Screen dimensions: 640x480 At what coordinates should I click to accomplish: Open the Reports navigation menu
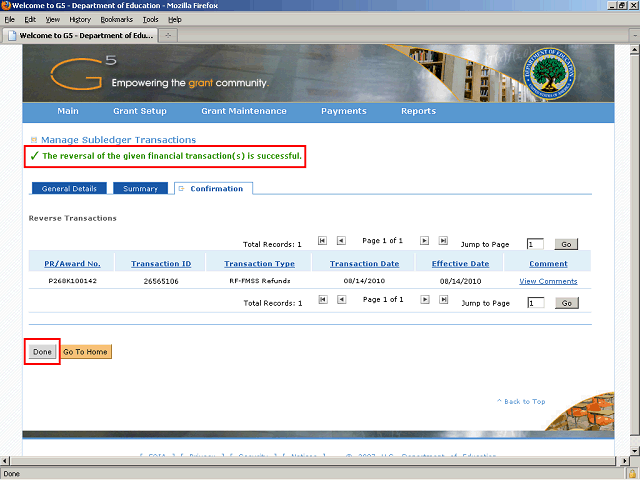pyautogui.click(x=418, y=111)
